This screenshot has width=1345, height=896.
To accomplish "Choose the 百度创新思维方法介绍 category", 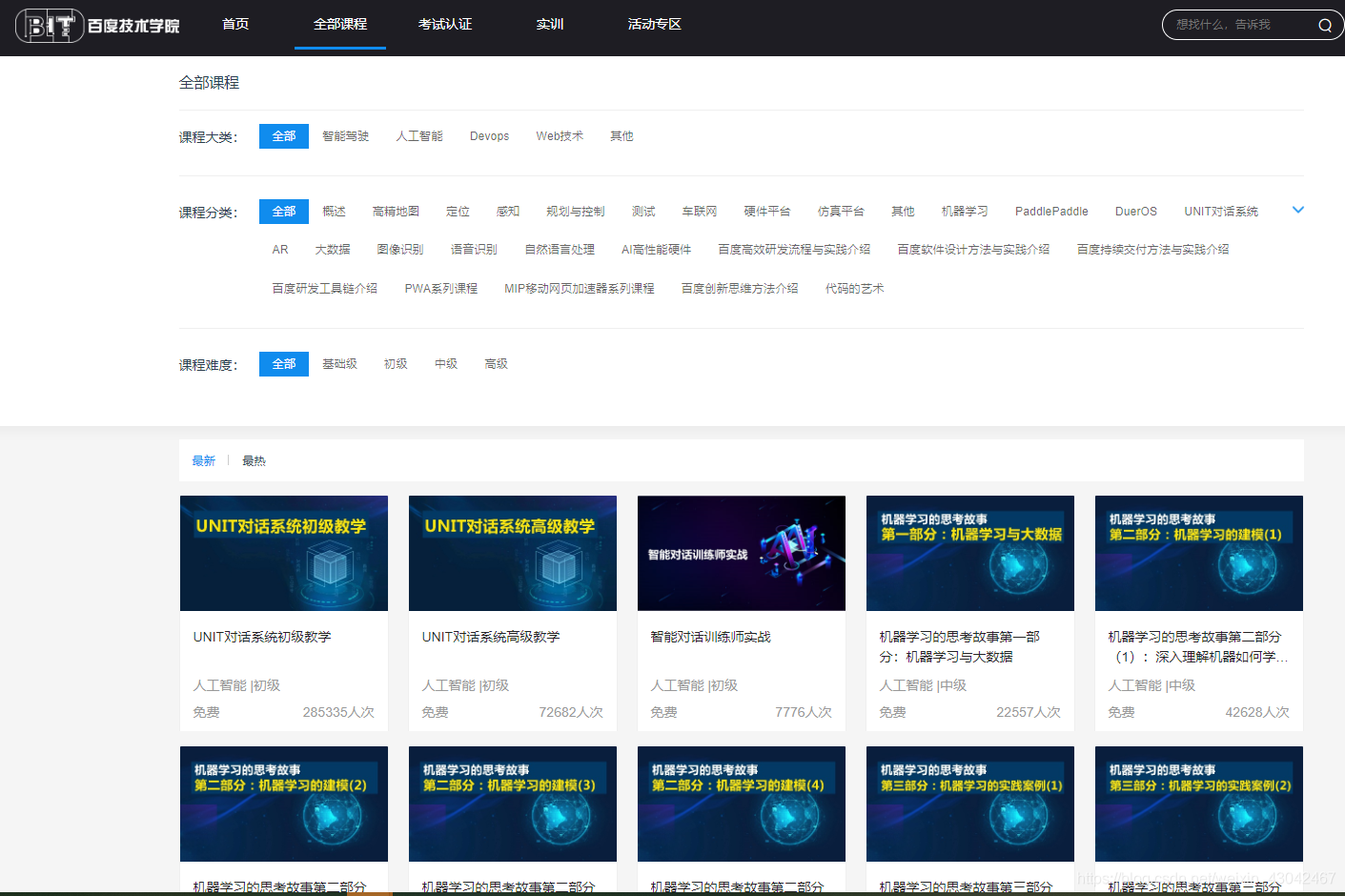I will tap(740, 289).
